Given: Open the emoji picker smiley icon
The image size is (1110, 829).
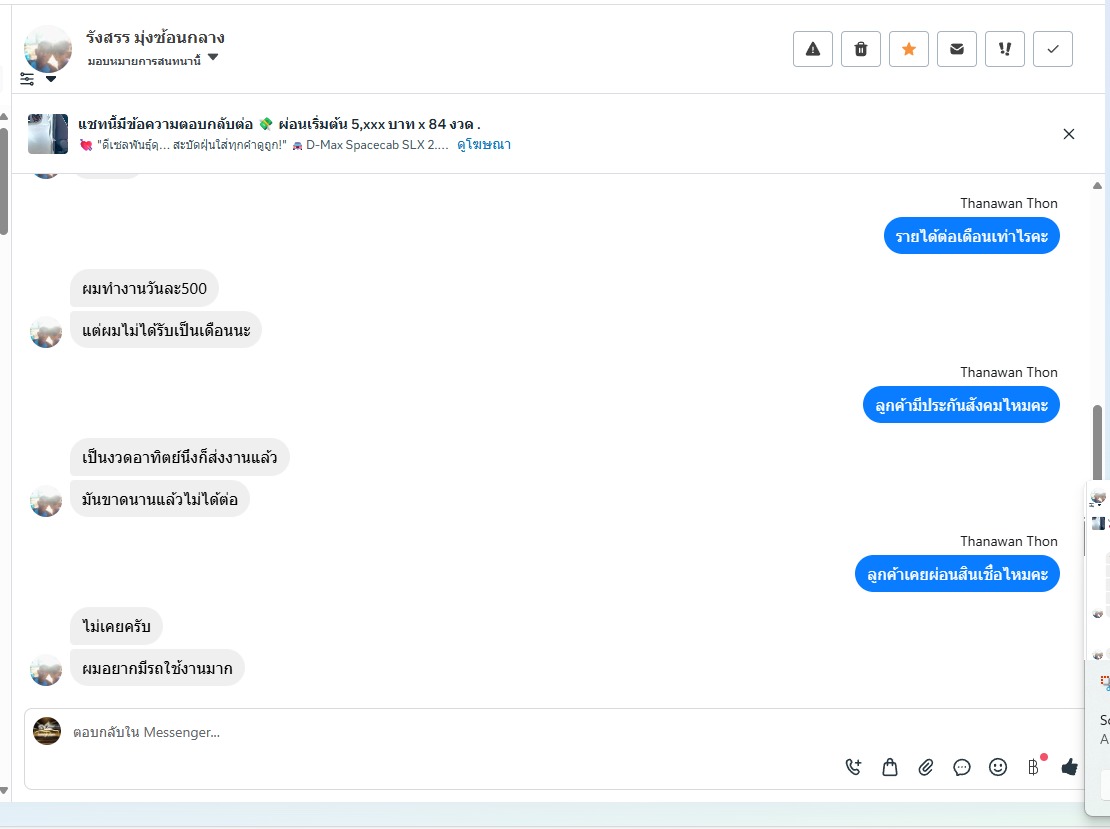Looking at the screenshot, I should pos(997,767).
